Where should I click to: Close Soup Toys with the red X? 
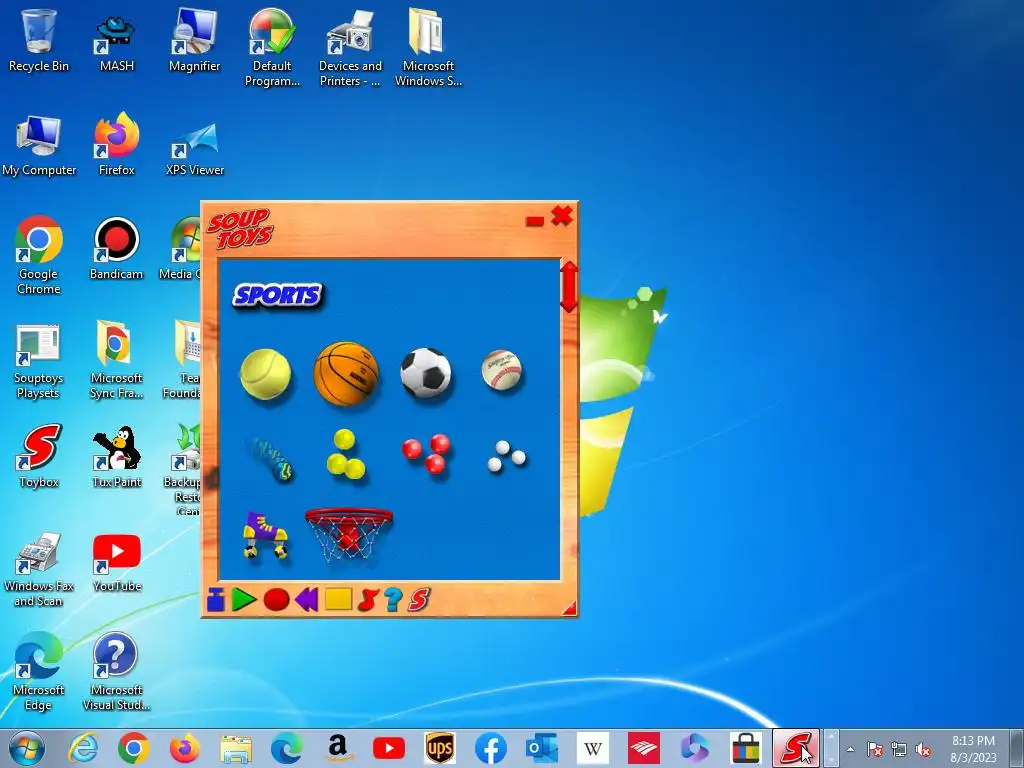pyautogui.click(x=562, y=216)
